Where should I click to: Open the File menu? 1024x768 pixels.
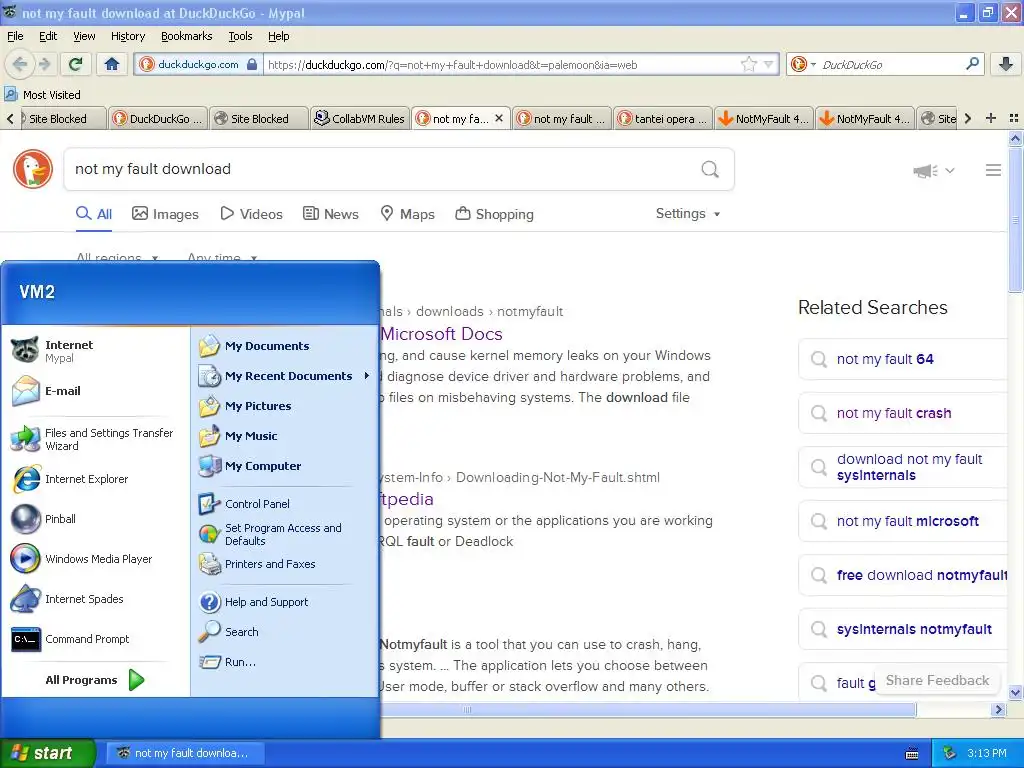15,36
